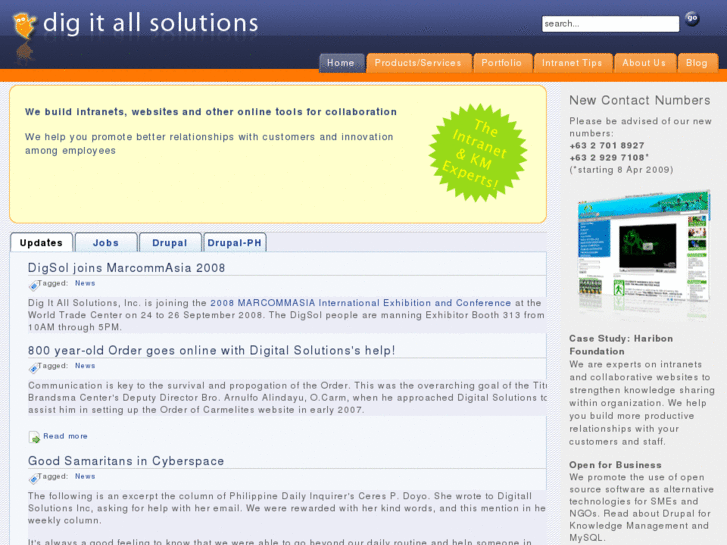Viewport: 727px width, 545px height.
Task: Click News tag under 800 year-old Order
Action: point(85,365)
